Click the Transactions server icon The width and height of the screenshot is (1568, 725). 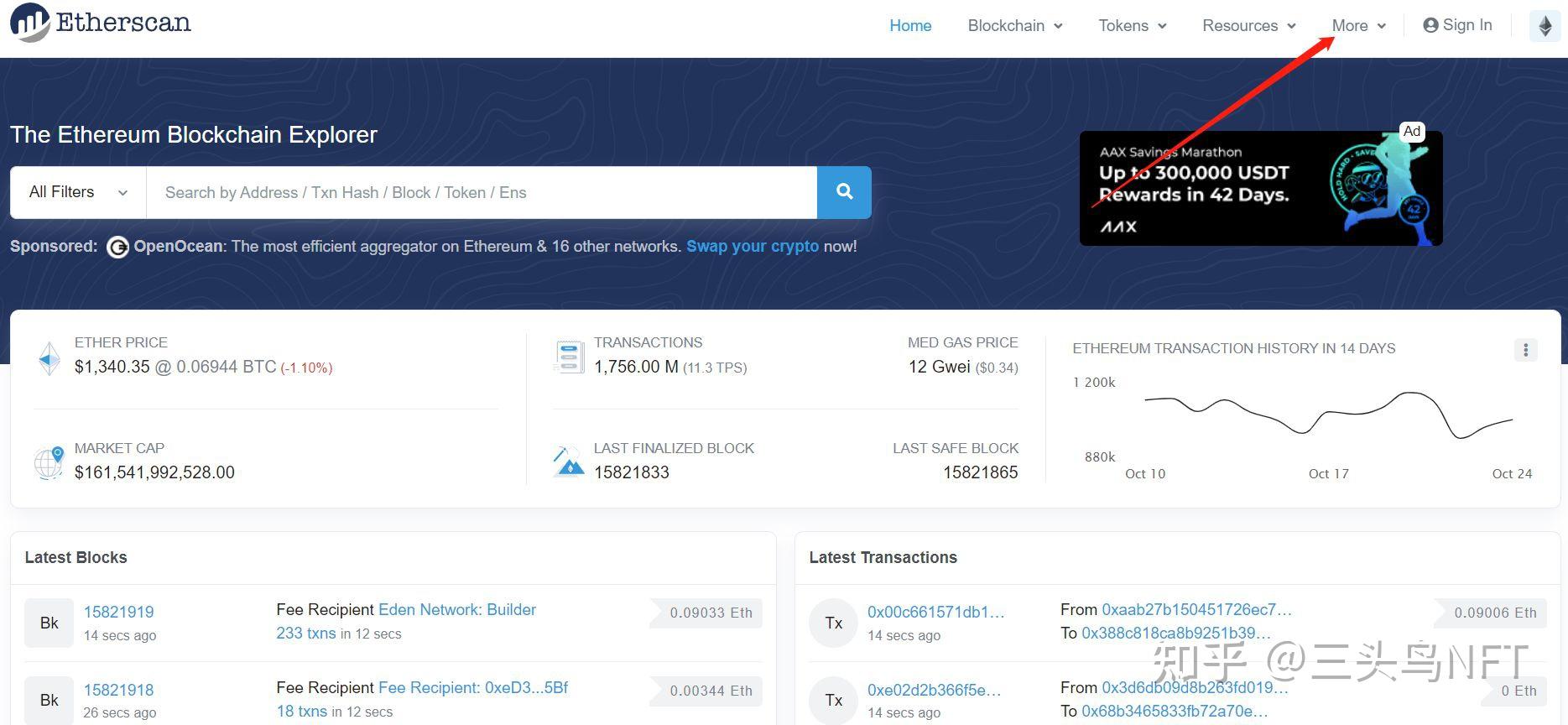[x=569, y=357]
